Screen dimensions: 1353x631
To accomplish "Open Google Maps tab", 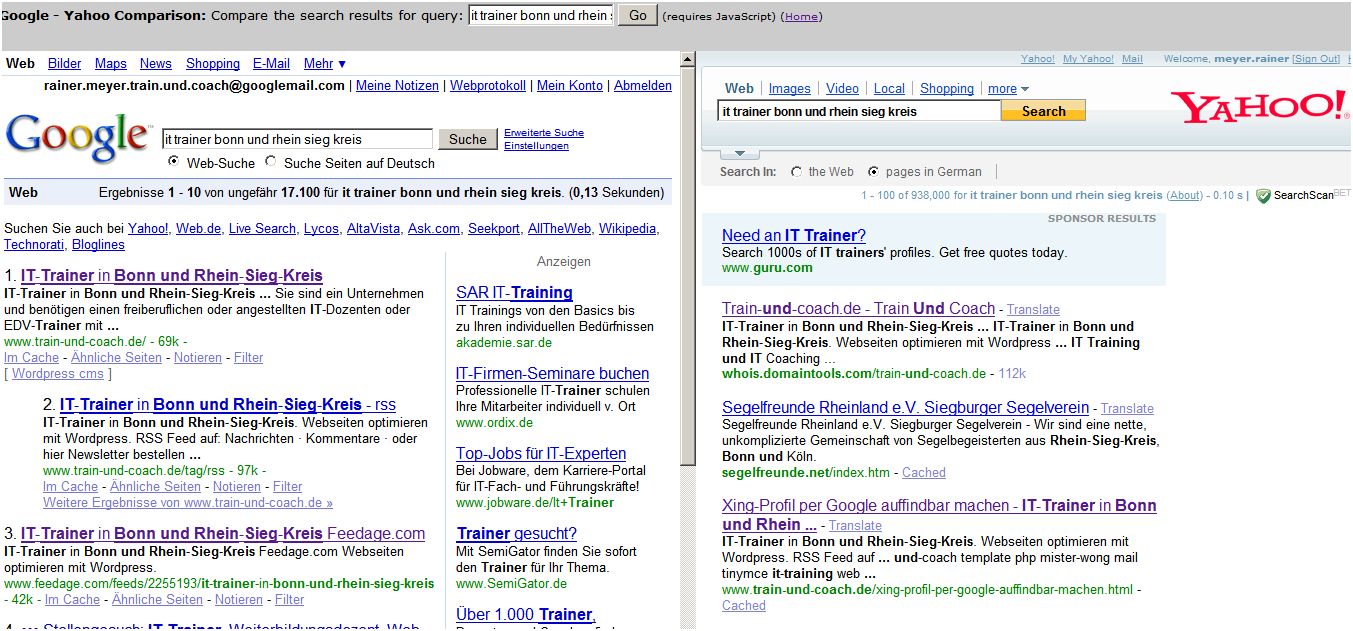I will tap(111, 64).
